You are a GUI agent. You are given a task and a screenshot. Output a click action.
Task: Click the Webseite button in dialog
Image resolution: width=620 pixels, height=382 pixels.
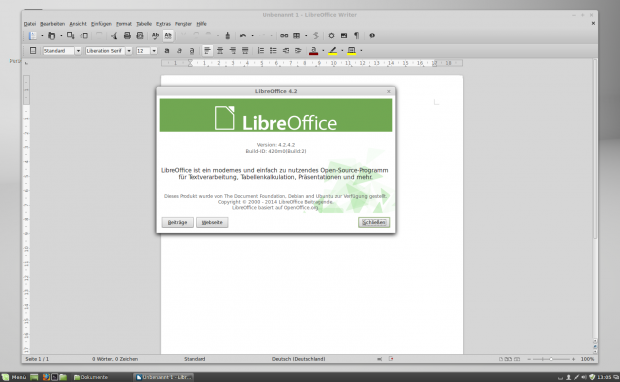212,223
